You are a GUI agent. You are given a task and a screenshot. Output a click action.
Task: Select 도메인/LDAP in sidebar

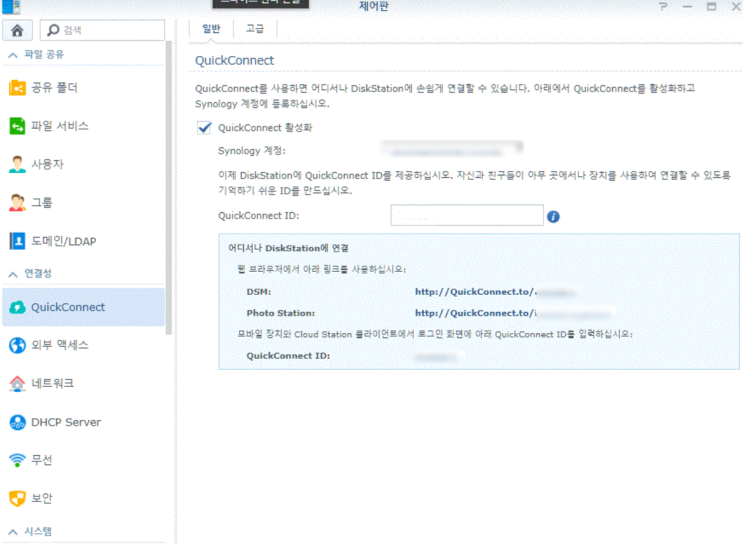[83, 241]
